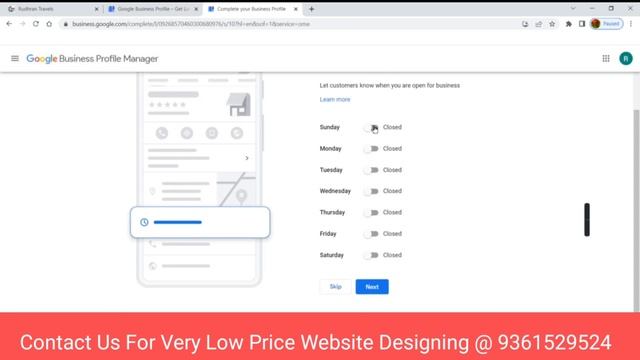The height and width of the screenshot is (360, 640).
Task: Toggle Sunday open hours switch
Action: pos(371,127)
